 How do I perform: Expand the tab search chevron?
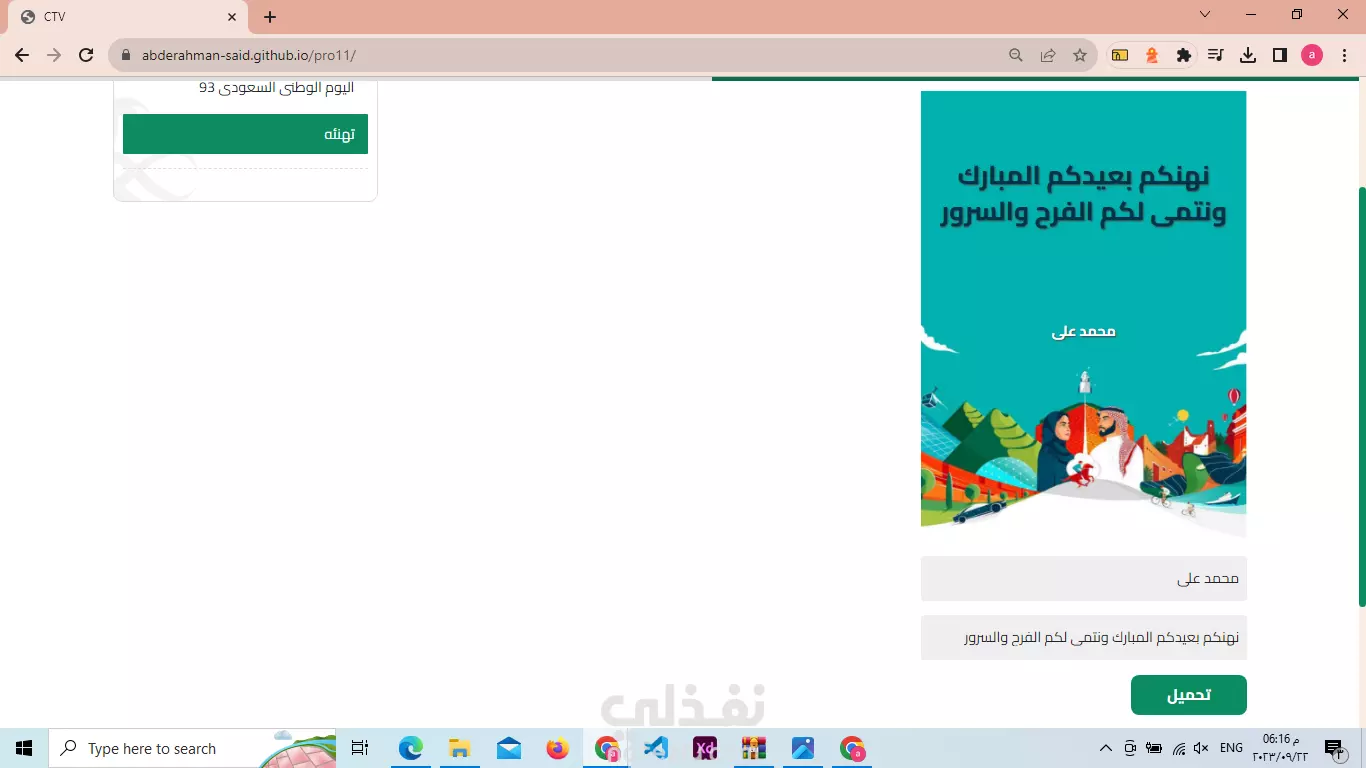[x=1205, y=15]
